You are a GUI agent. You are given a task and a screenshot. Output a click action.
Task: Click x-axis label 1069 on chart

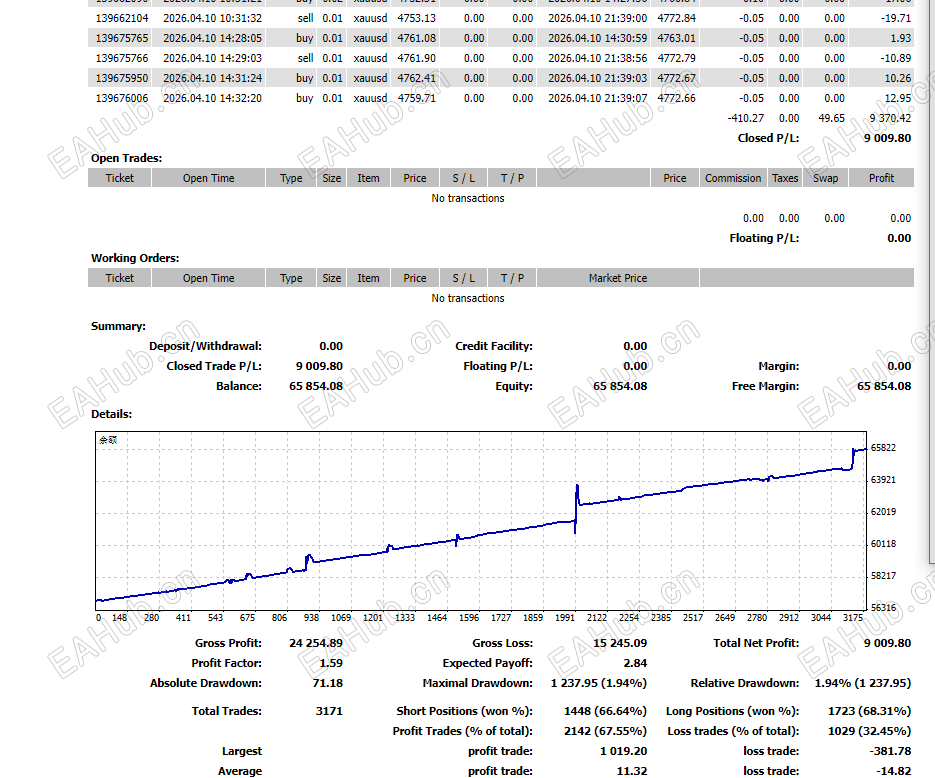coord(341,618)
